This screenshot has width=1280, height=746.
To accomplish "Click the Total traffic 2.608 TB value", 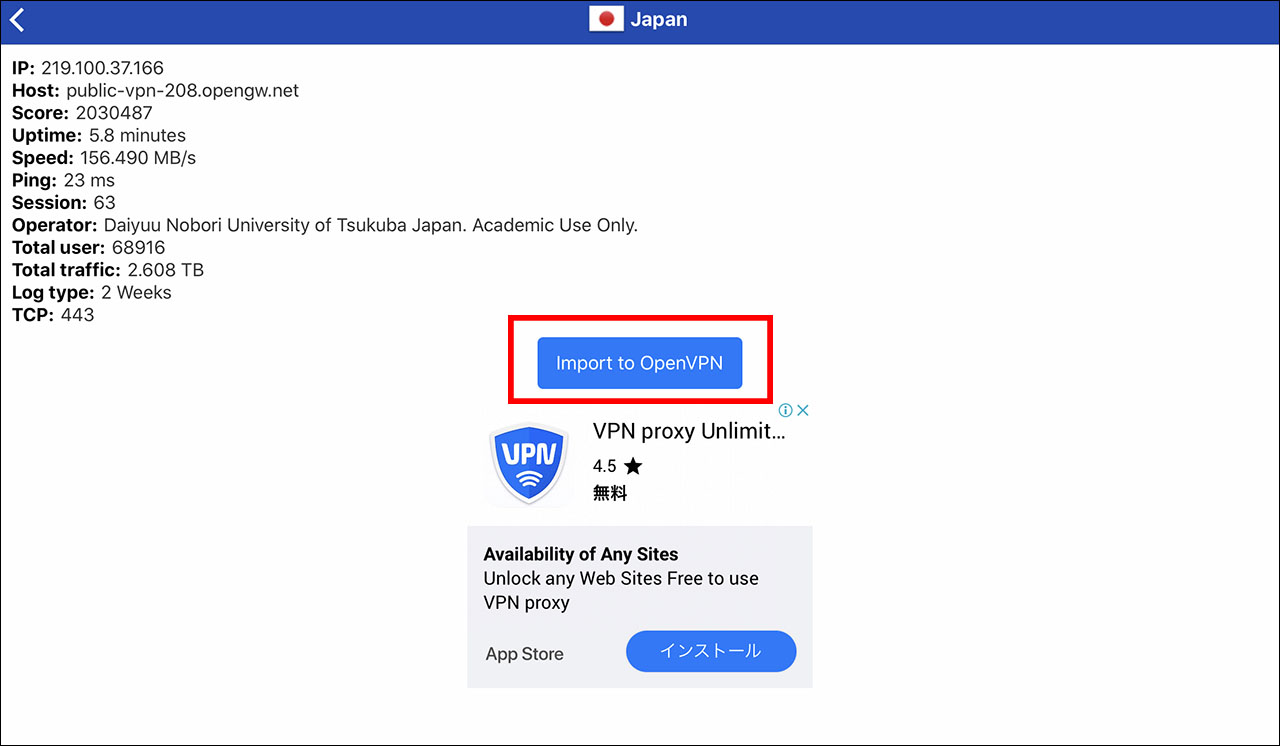I will click(166, 270).
